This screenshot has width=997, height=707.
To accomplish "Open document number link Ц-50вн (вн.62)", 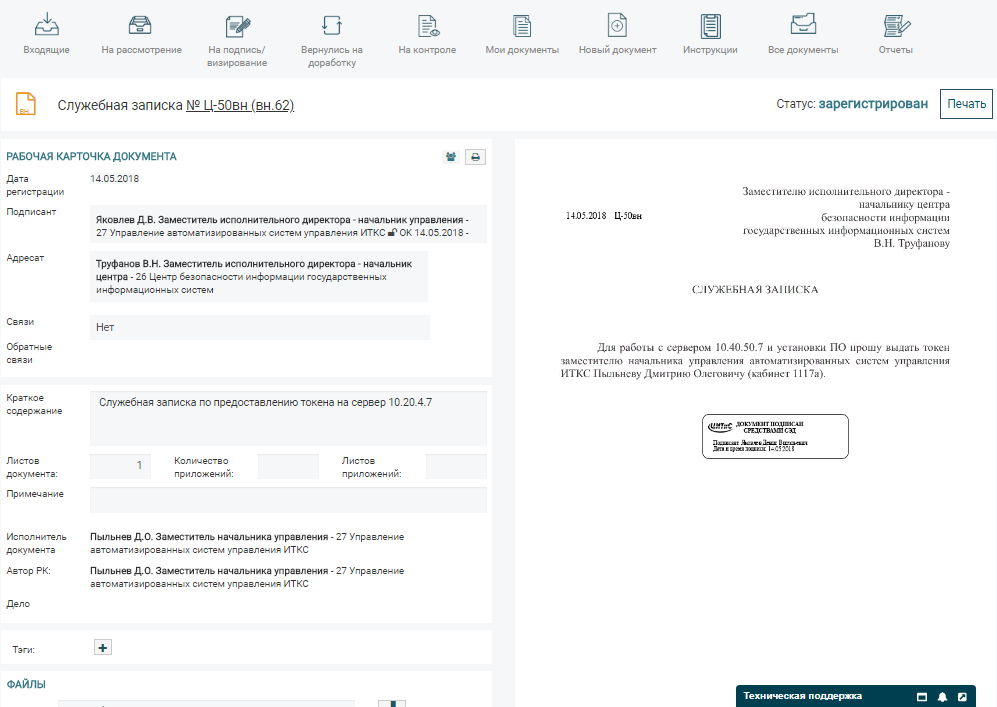I will [x=240, y=105].
